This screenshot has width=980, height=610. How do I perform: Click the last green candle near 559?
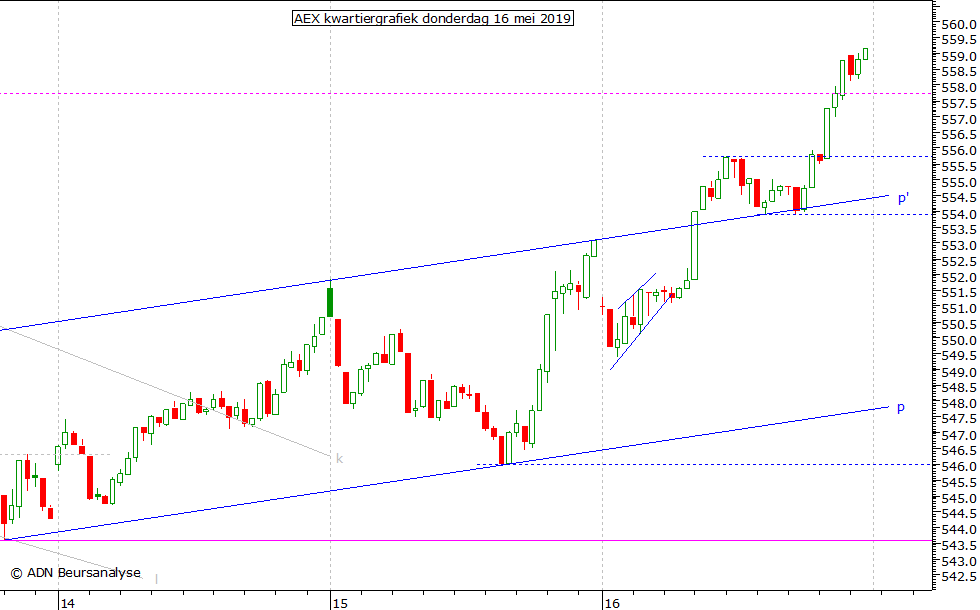point(866,54)
